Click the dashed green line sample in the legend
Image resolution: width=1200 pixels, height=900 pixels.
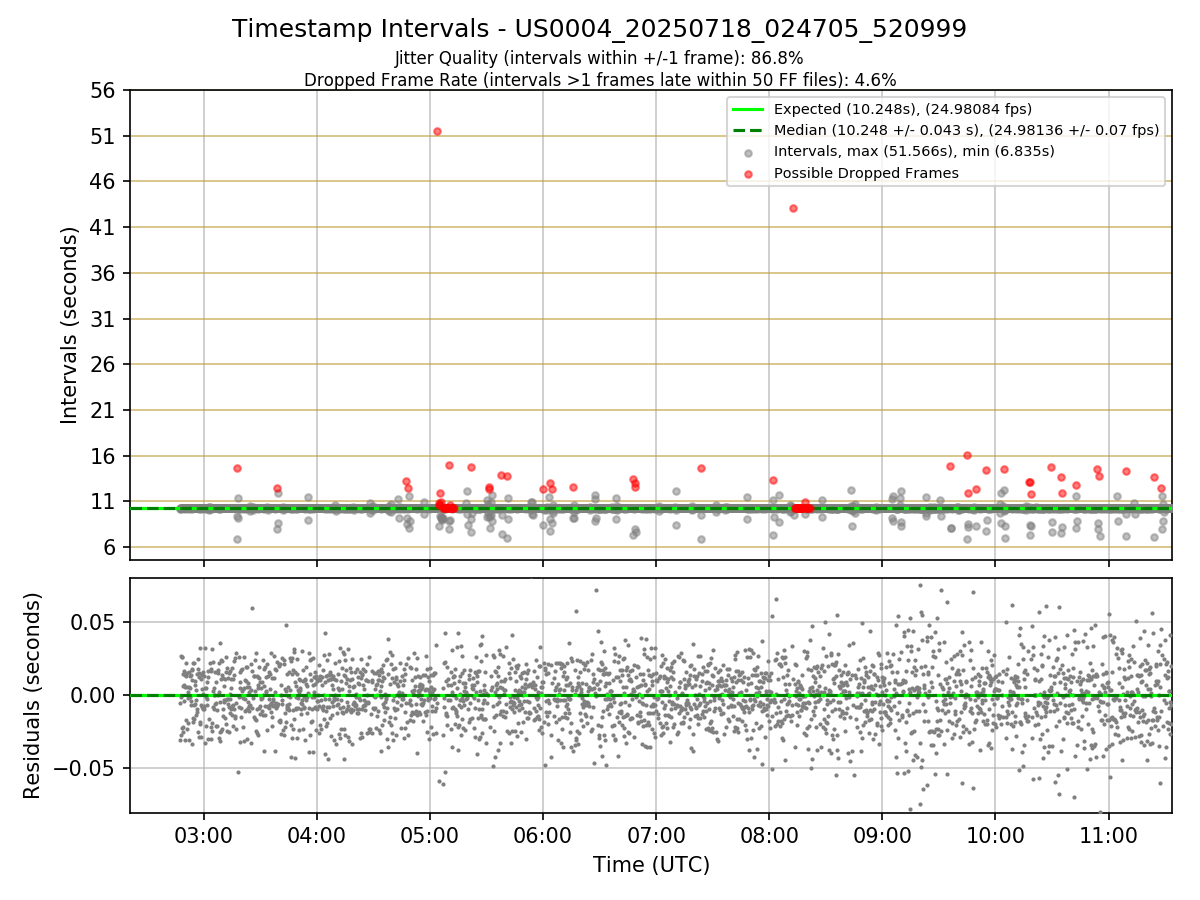(748, 130)
